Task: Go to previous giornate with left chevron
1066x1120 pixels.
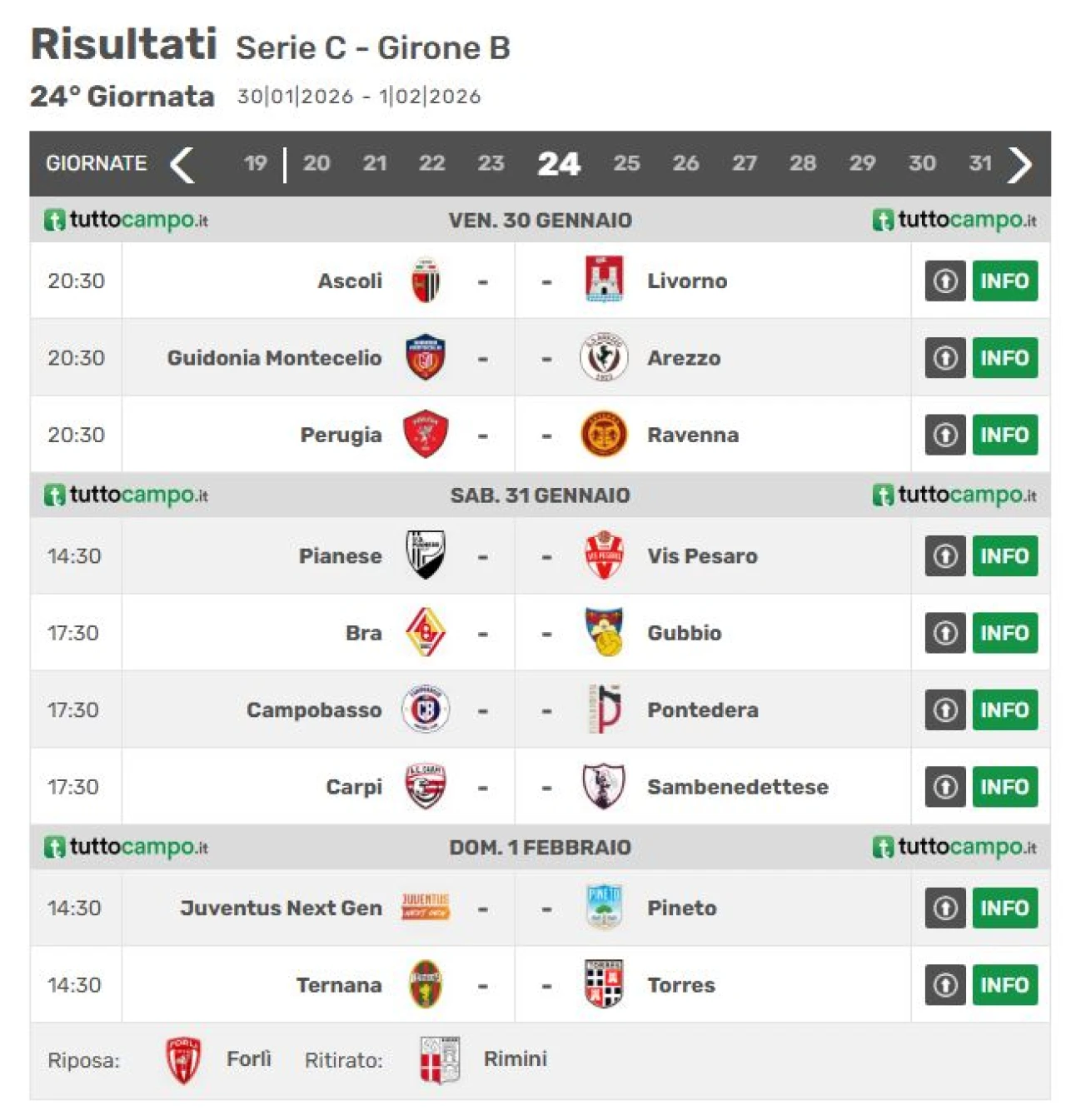Action: pos(182,164)
